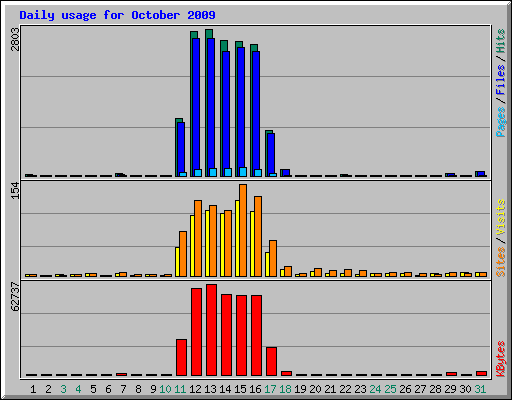Click day 18 on the x-axis
Image resolution: width=512 pixels, height=400 pixels.
pos(285,389)
